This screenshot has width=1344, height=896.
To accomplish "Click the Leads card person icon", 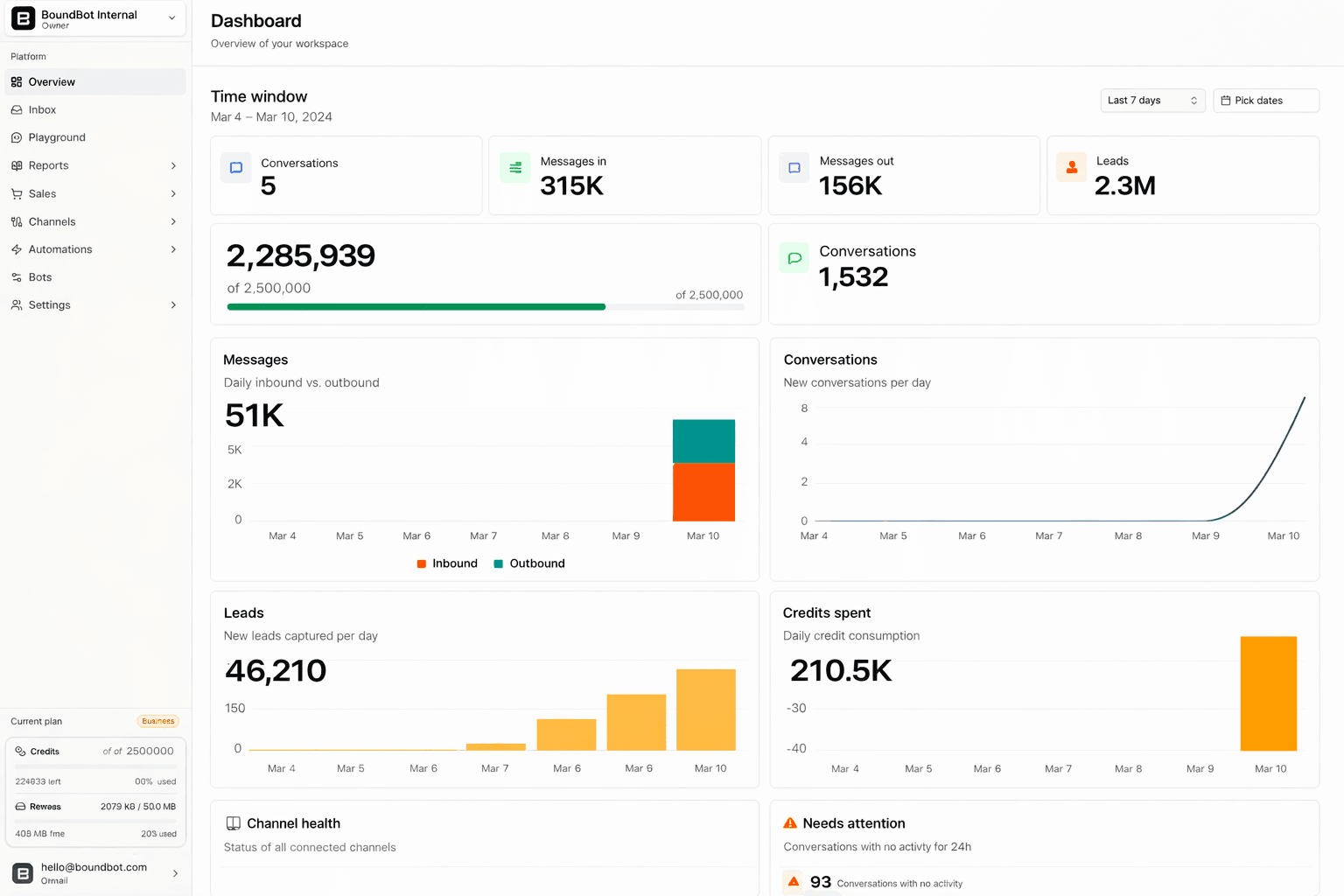I will [1071, 166].
